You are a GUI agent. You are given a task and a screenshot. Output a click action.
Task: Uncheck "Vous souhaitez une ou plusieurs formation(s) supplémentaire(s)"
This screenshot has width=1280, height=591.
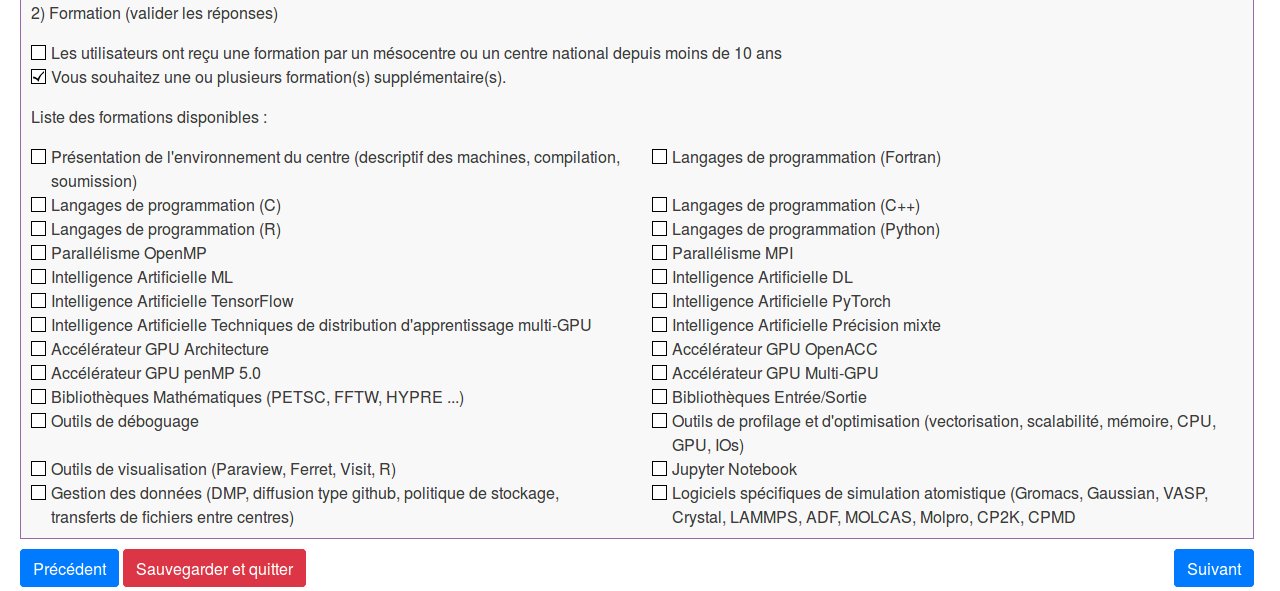click(x=38, y=75)
